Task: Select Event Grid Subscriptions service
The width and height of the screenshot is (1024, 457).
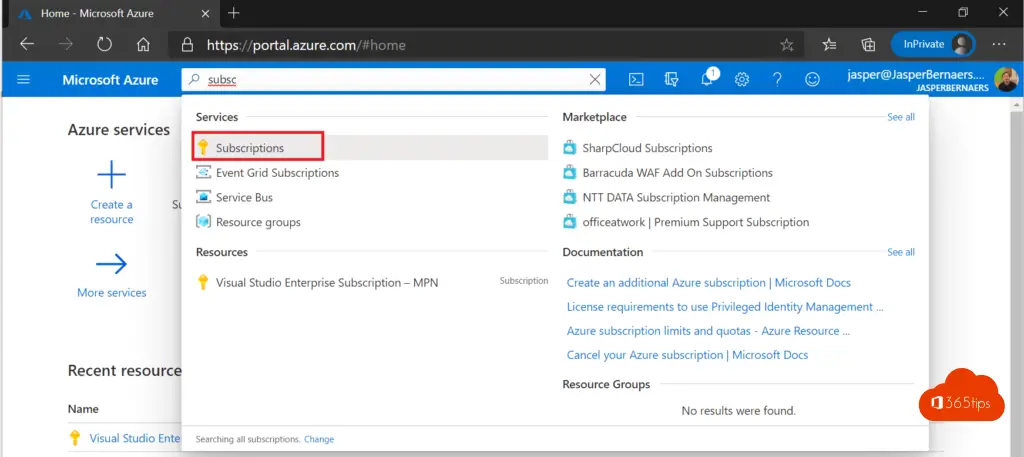Action: coord(277,173)
